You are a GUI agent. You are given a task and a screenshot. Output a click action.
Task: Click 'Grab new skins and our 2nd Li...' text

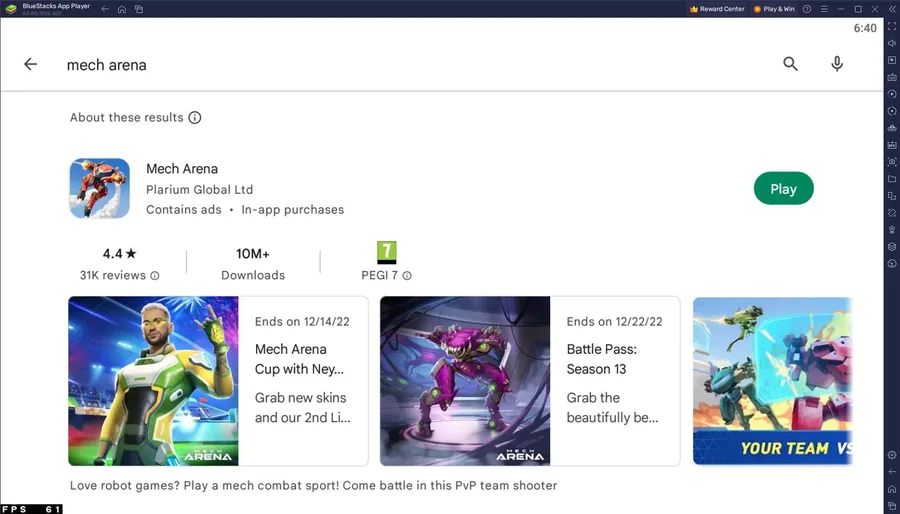pos(302,408)
